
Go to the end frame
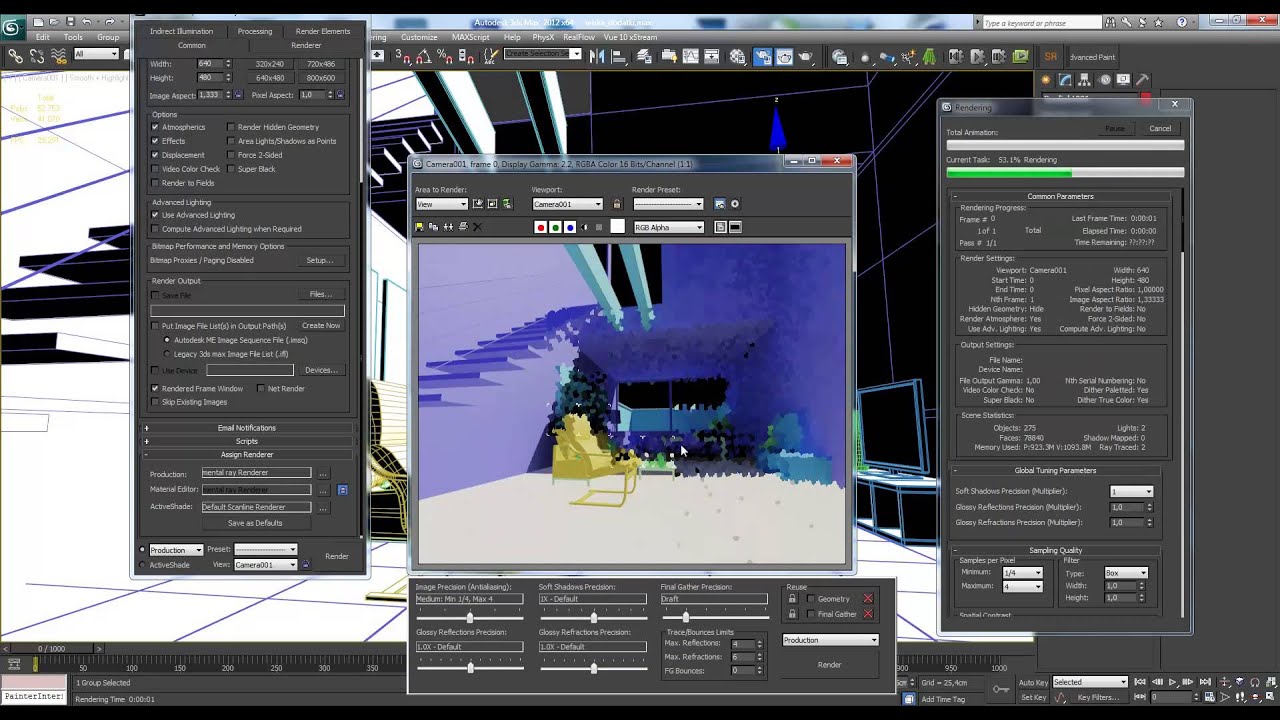[x=1205, y=682]
